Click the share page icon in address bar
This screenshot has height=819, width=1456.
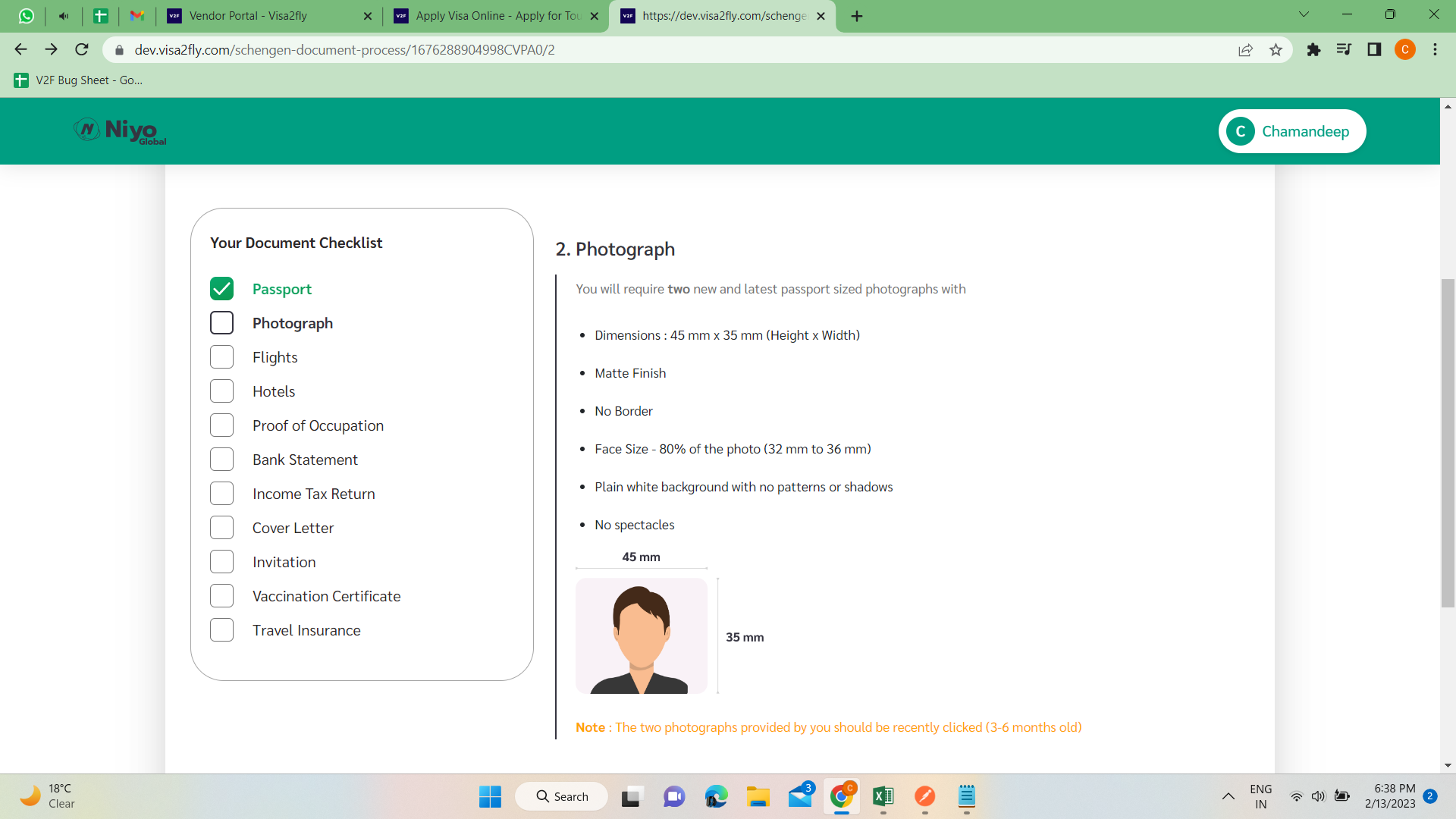click(1245, 50)
